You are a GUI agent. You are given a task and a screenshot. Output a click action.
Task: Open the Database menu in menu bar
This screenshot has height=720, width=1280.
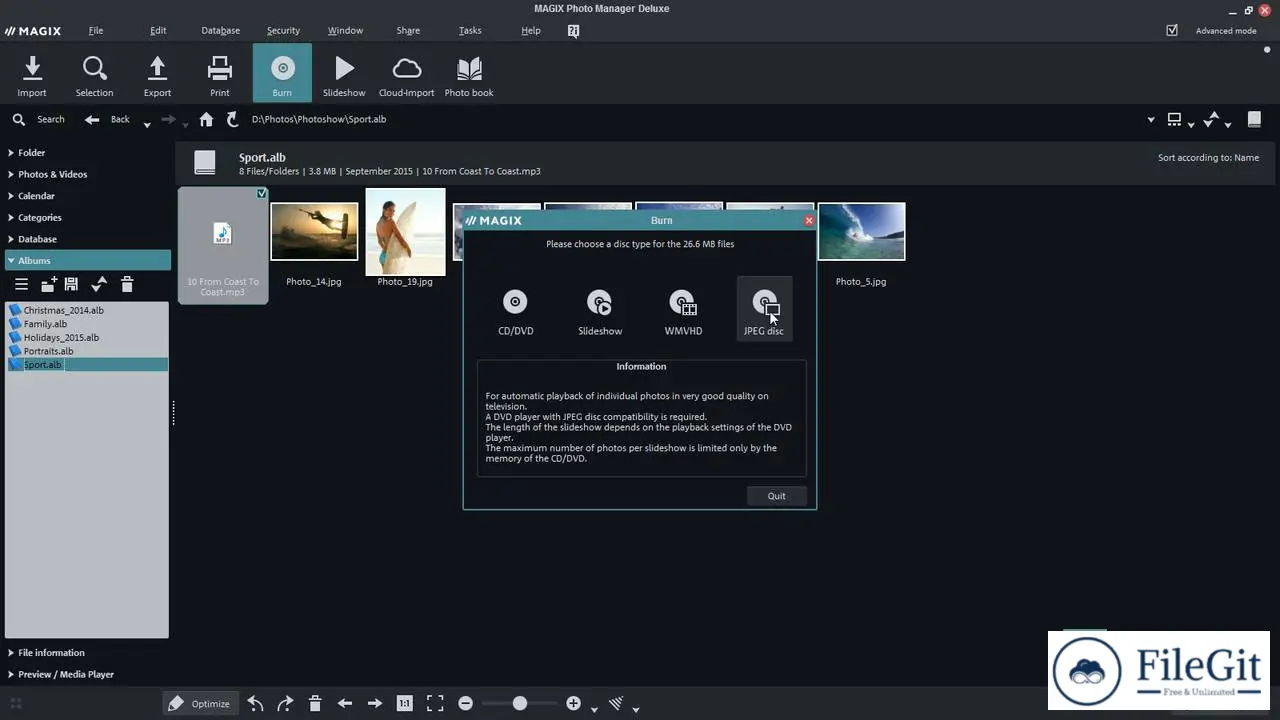point(220,31)
